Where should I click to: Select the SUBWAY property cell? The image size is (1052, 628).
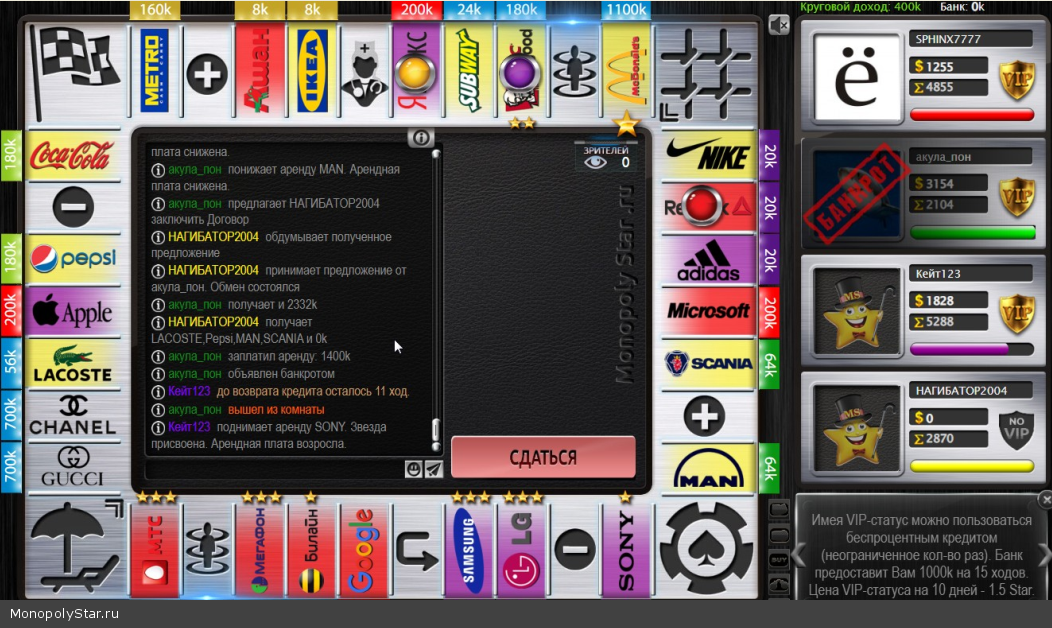[469, 73]
